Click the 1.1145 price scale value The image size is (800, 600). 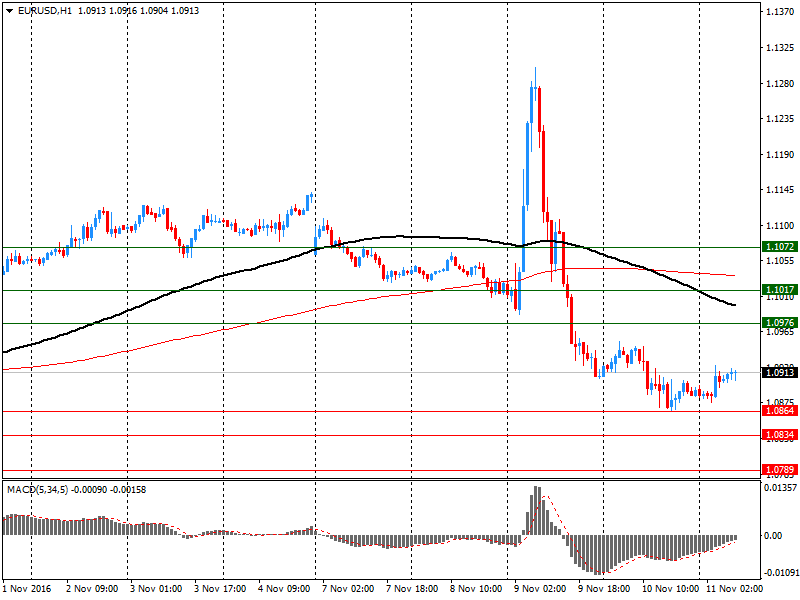coord(780,190)
